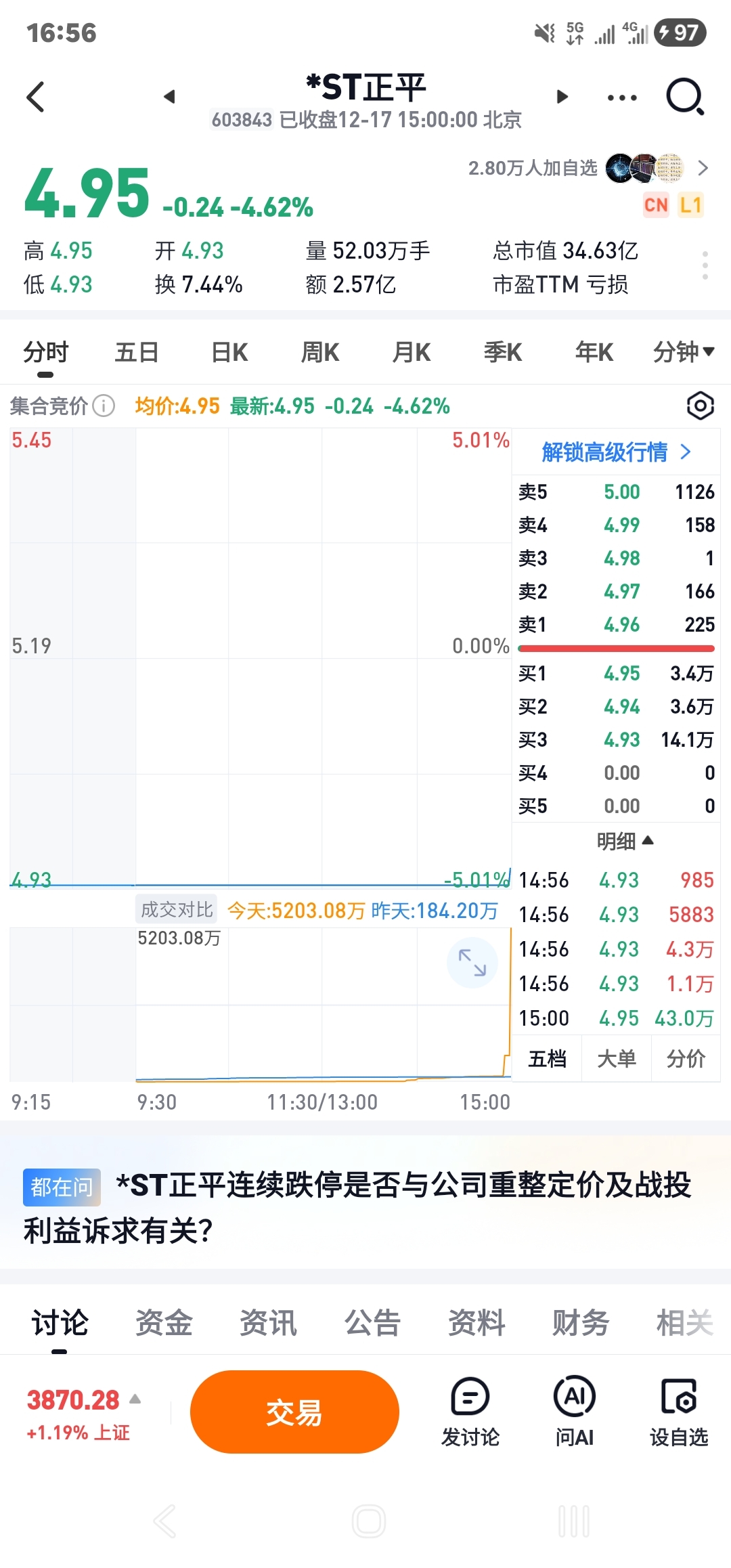The width and height of the screenshot is (731, 1568).
Task: Tap the 今天:5203.08万 volume text
Action: pos(296,911)
